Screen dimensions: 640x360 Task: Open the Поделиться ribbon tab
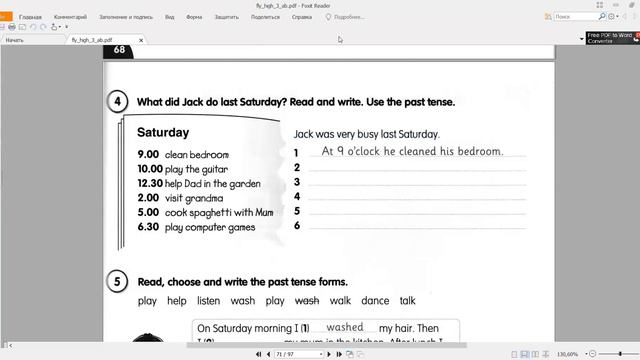pos(265,17)
